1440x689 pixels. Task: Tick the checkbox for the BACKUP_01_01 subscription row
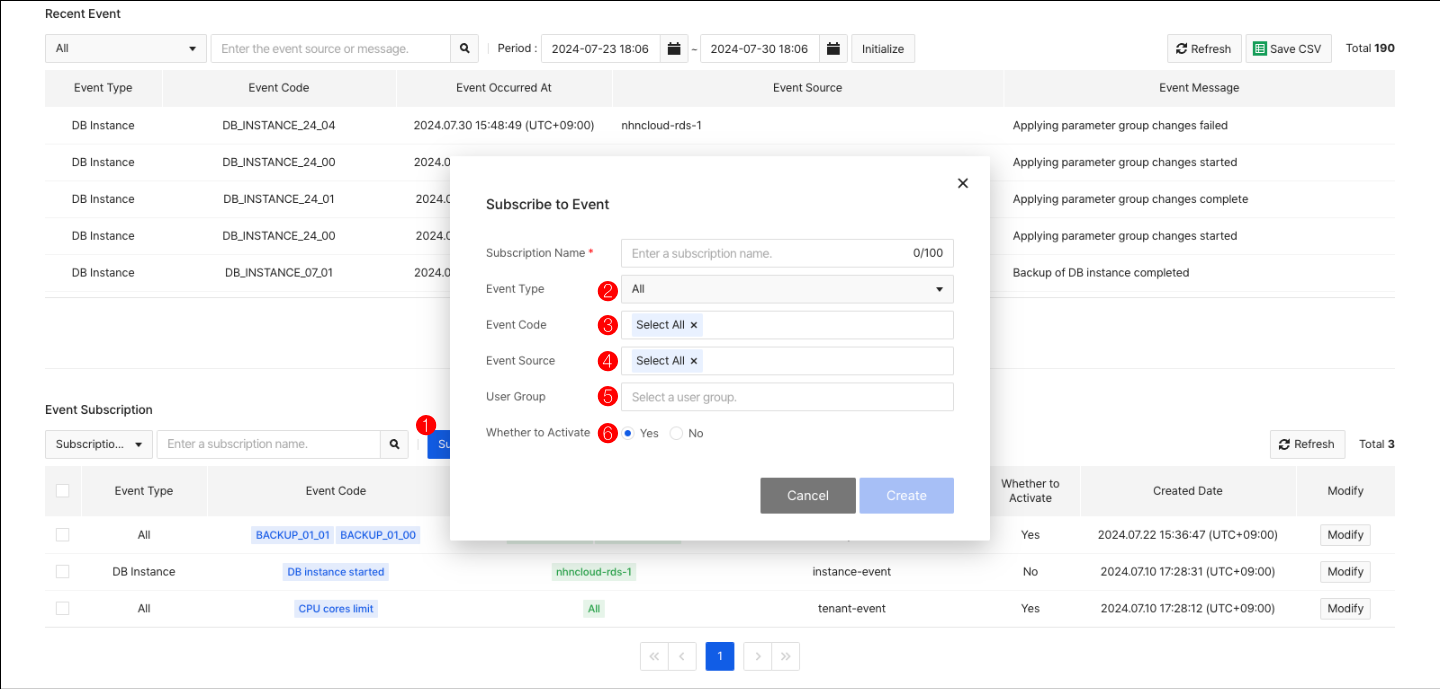[63, 535]
